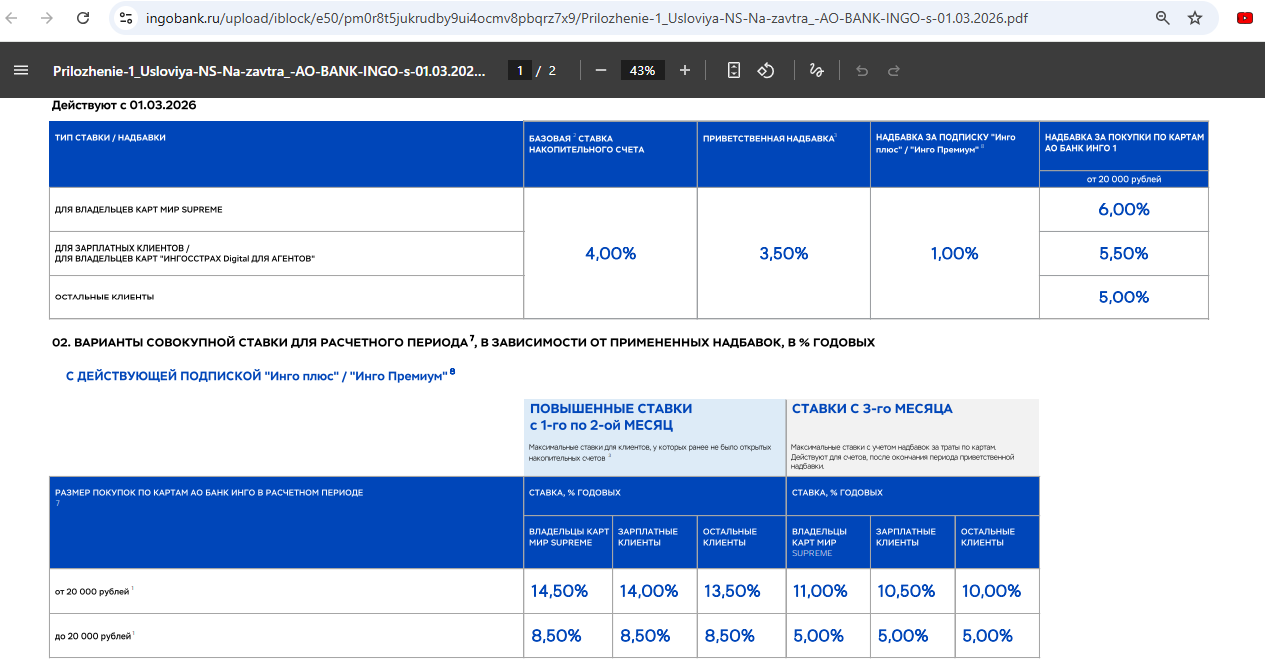
Task: Go back to previous page
Action: (x=15, y=18)
